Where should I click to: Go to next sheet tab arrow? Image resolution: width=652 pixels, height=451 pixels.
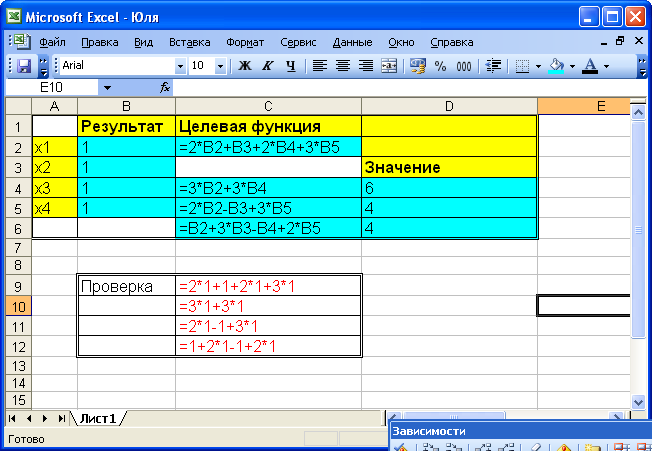[45, 419]
